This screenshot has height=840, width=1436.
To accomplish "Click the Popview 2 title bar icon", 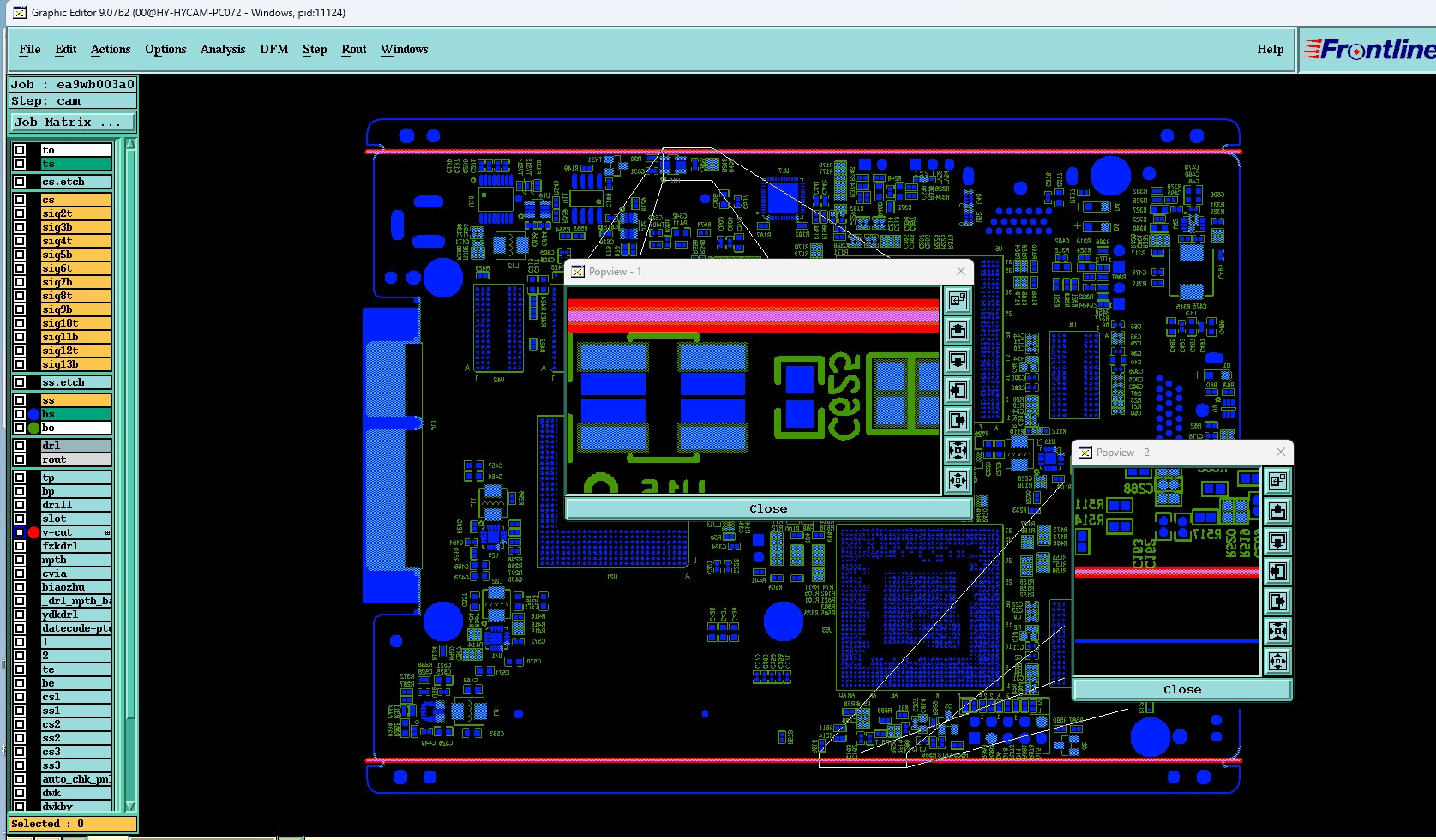I will coord(1085,453).
